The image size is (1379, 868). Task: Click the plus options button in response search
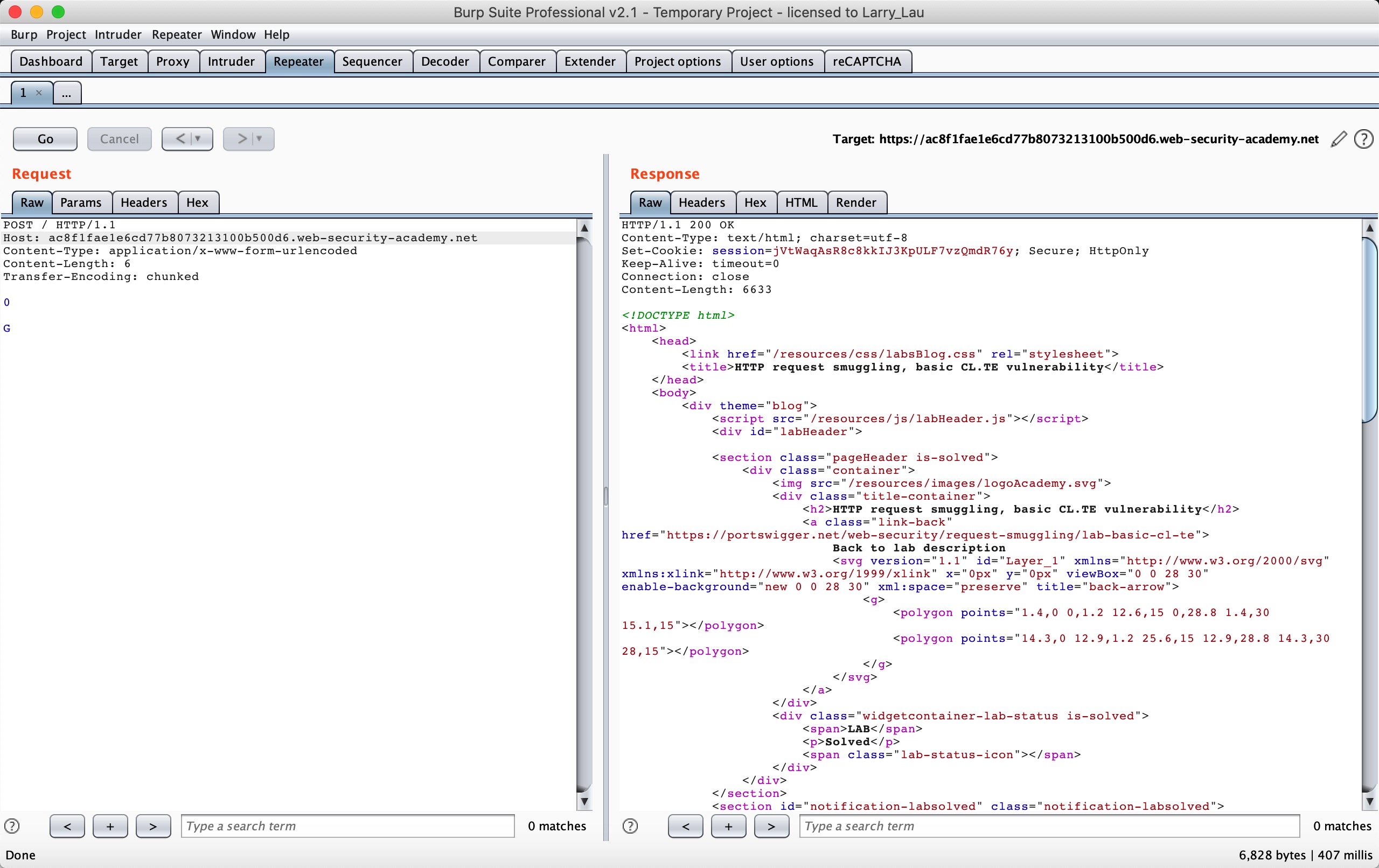pos(728,825)
